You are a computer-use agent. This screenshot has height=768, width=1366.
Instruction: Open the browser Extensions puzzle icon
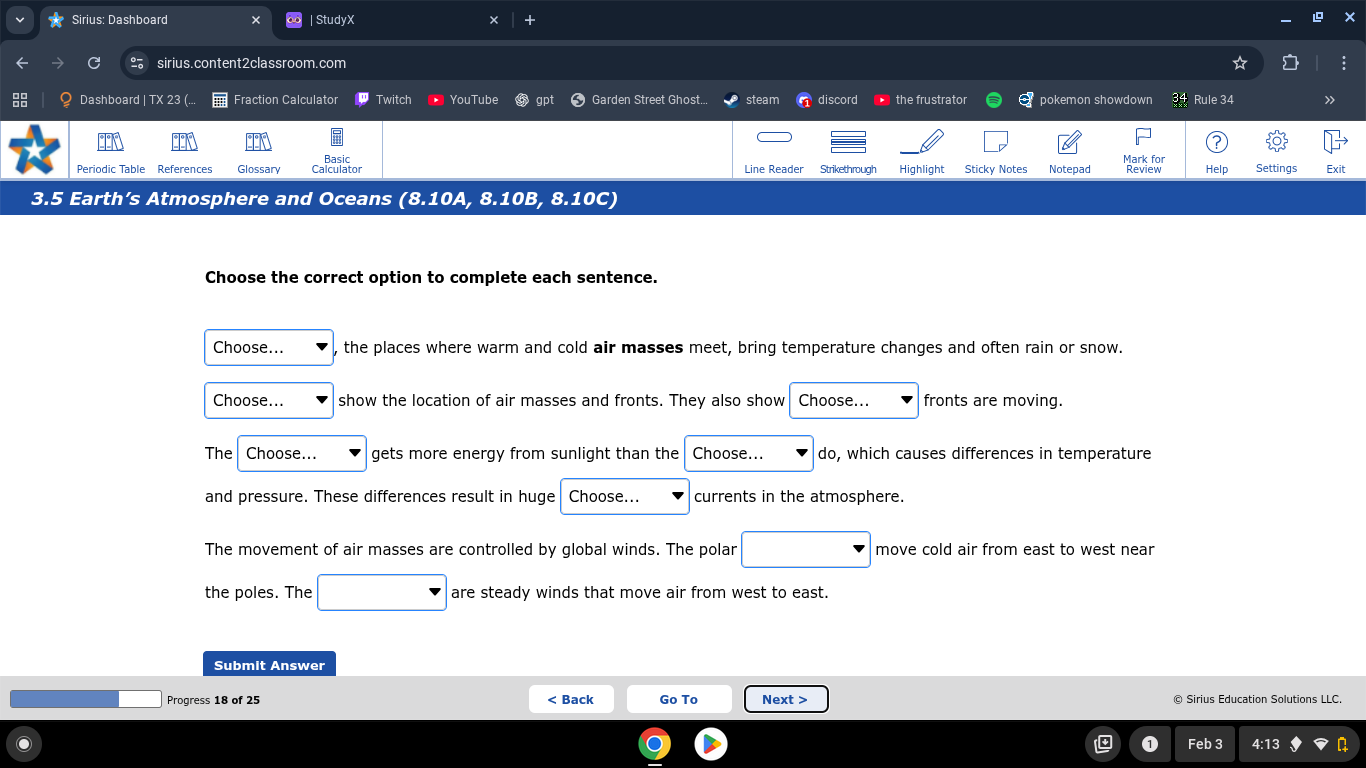1291,63
